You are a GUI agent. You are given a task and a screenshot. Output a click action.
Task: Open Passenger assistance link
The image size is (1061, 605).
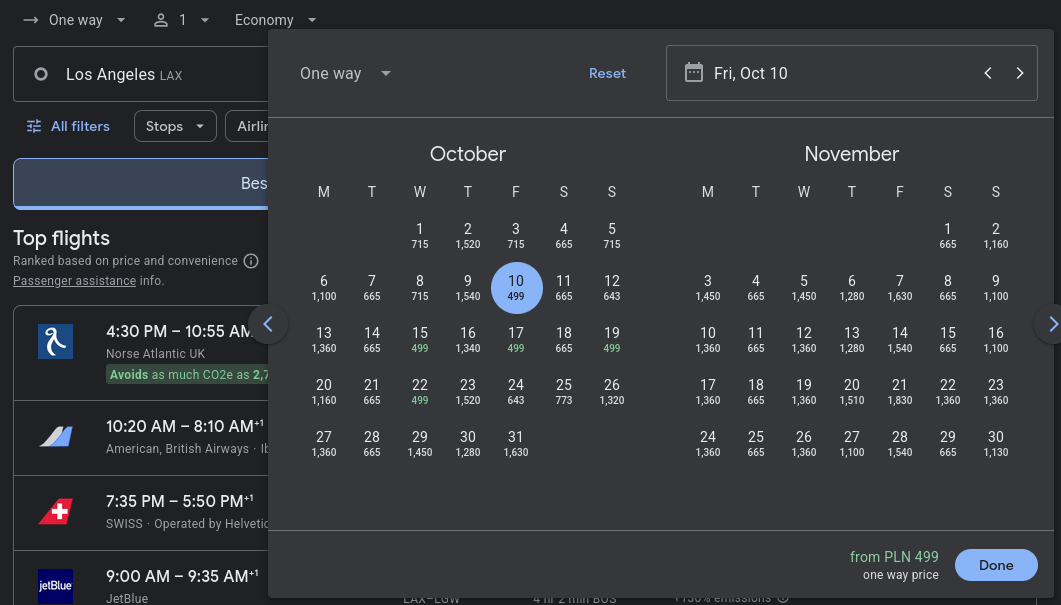click(x=74, y=281)
